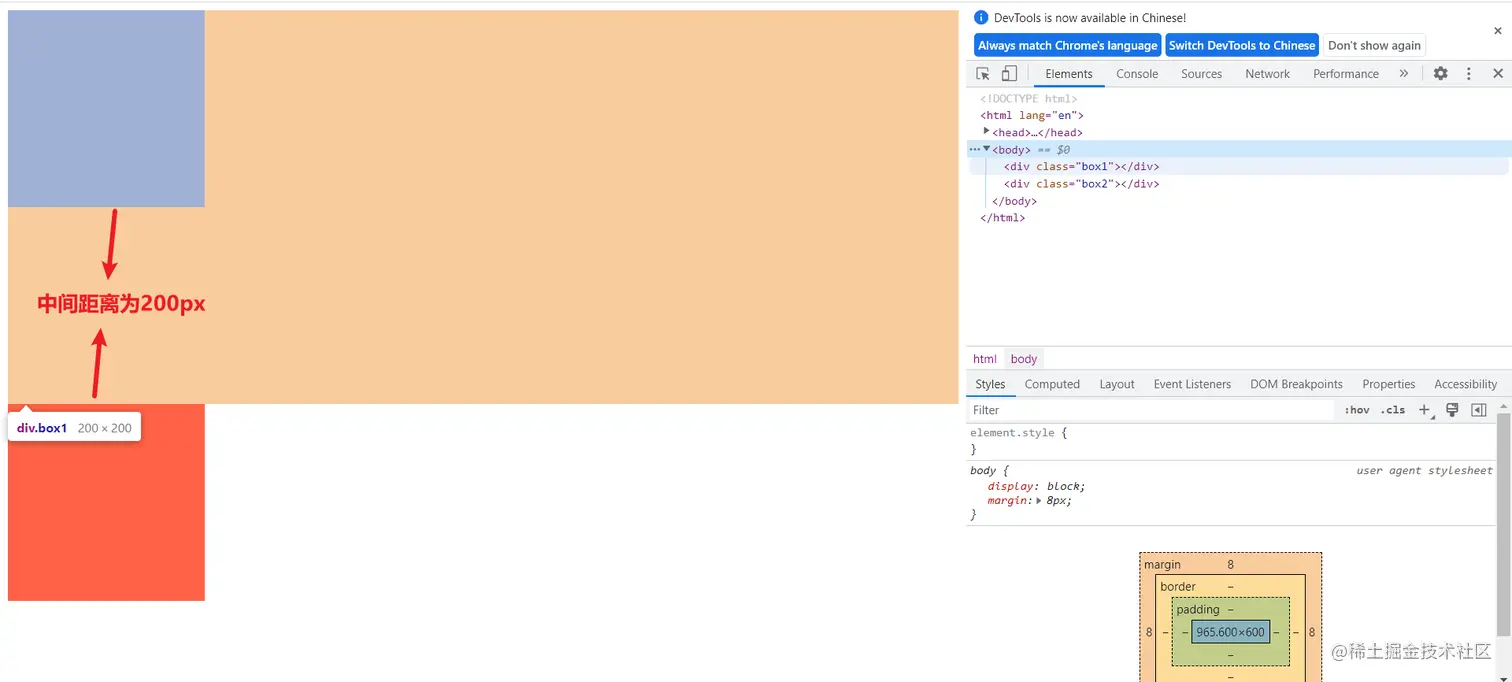
Task: Toggle the :hov element state button
Action: point(1357,410)
